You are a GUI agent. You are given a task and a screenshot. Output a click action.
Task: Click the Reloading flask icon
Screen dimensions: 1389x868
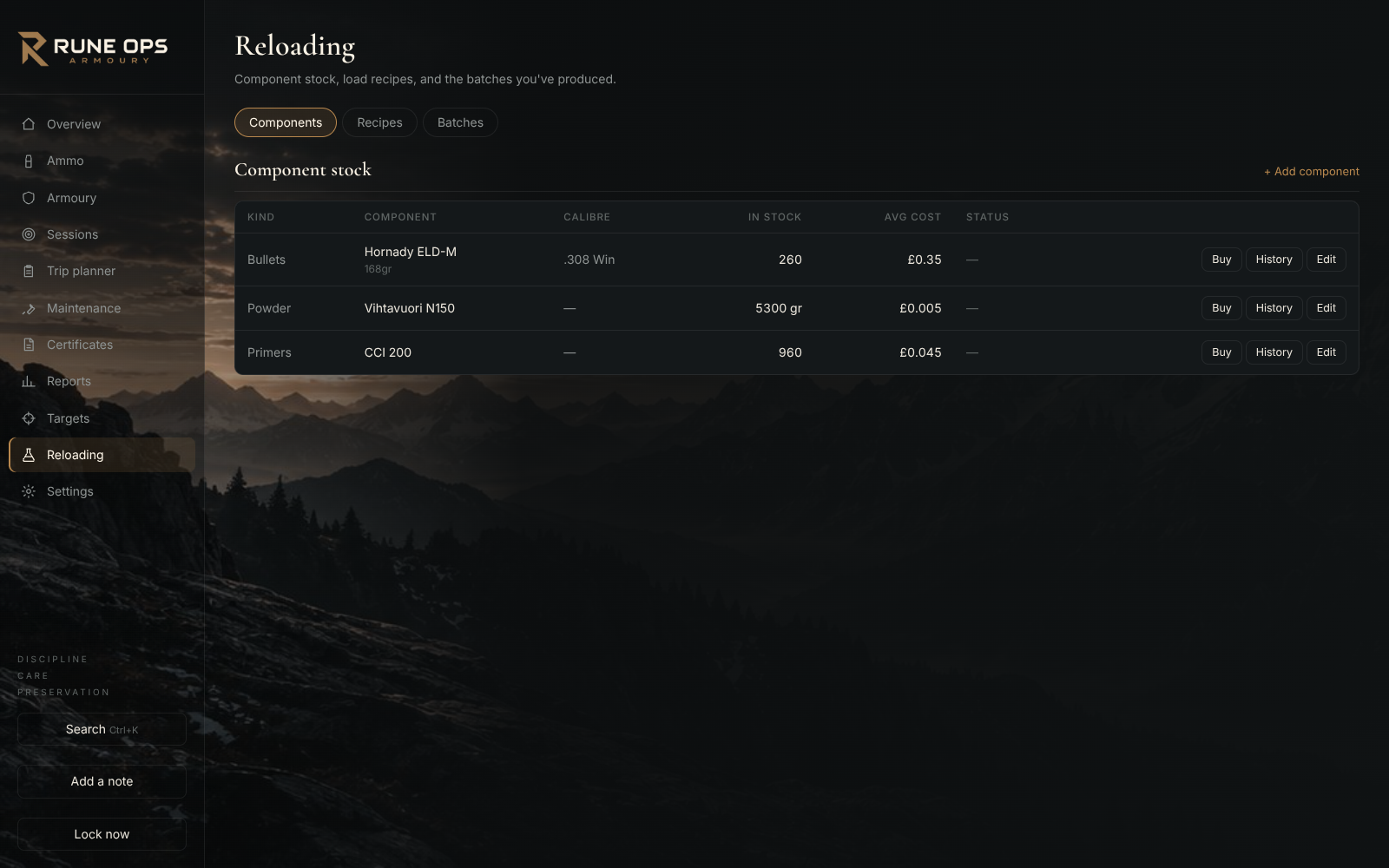[x=29, y=455]
